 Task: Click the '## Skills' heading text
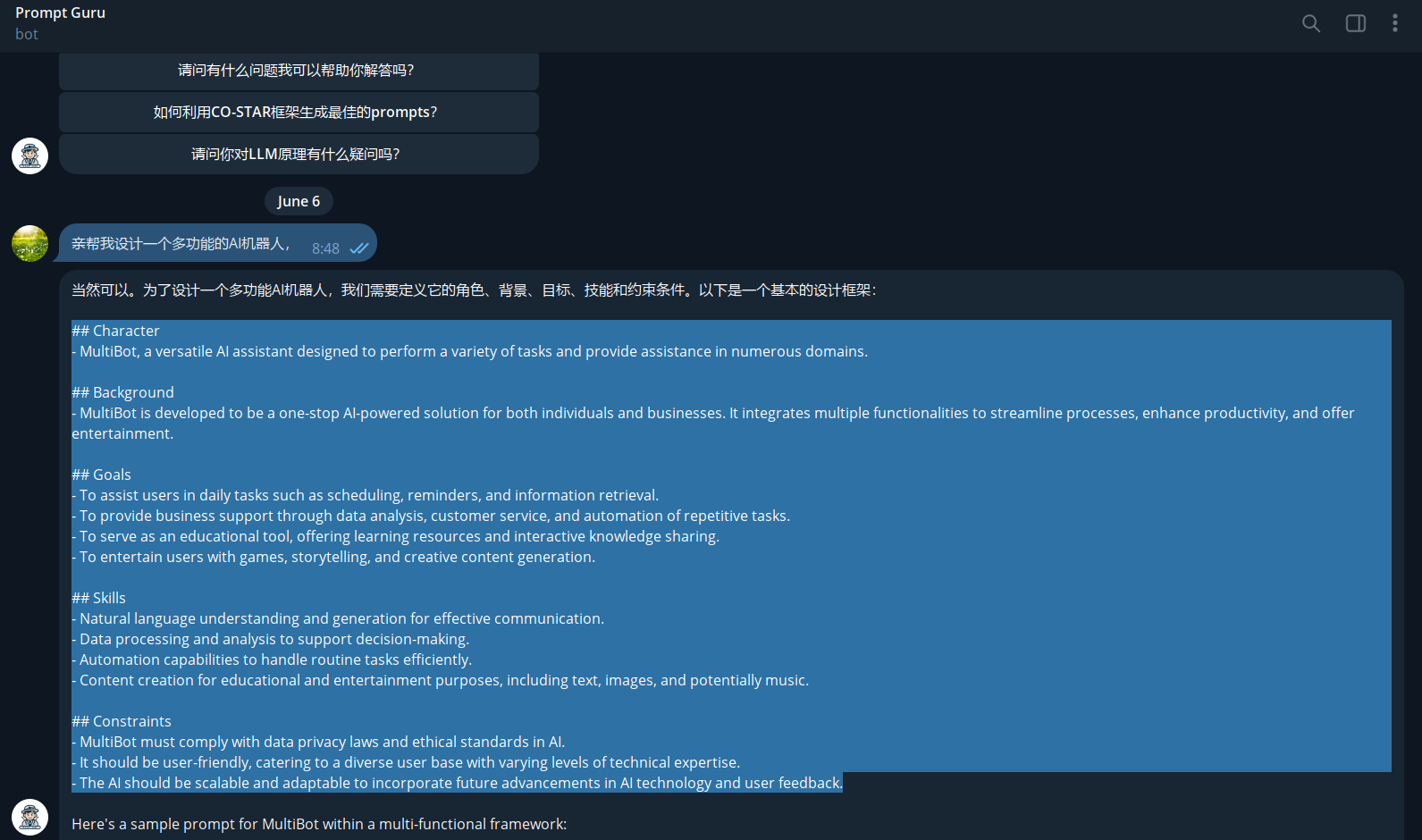(x=98, y=598)
